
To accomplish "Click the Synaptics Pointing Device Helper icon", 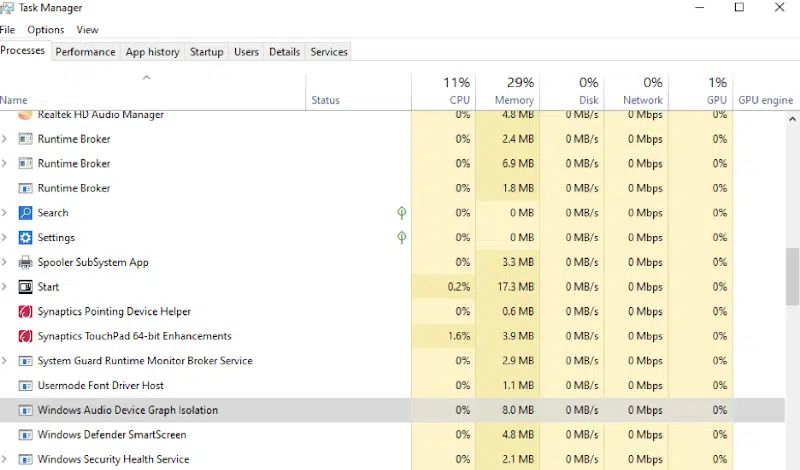I will [x=25, y=311].
